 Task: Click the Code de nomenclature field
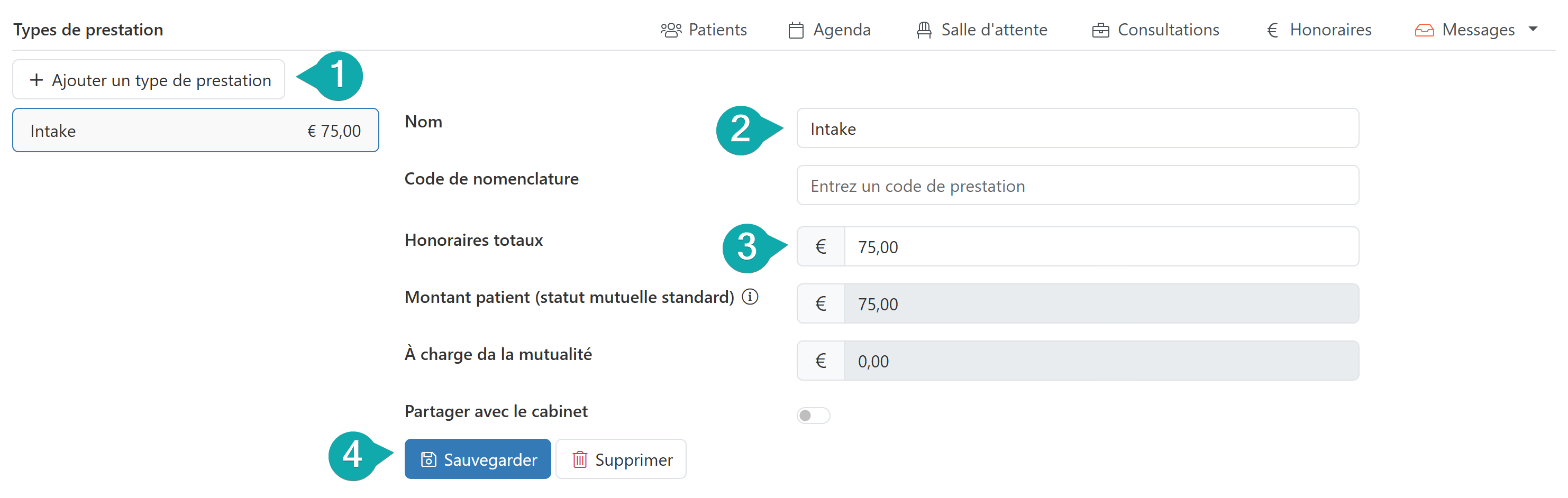pyautogui.click(x=1077, y=186)
